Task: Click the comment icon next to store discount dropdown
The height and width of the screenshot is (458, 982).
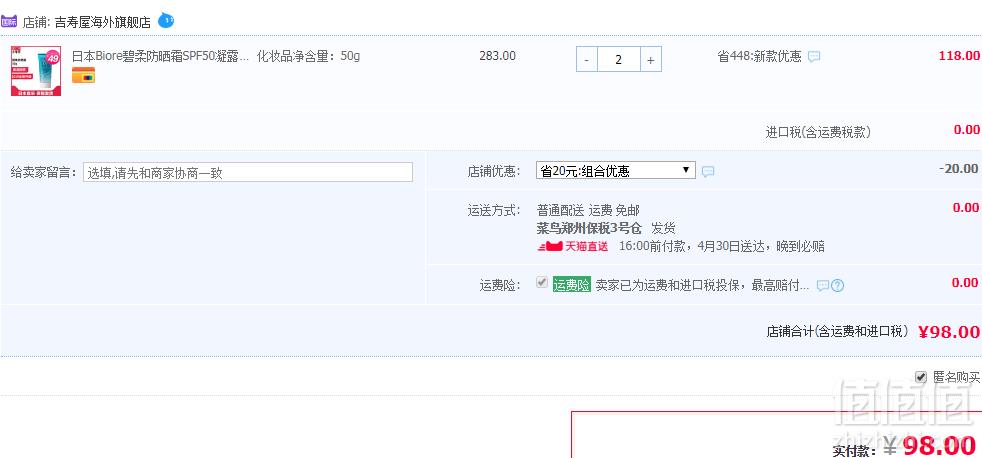Action: click(x=708, y=172)
